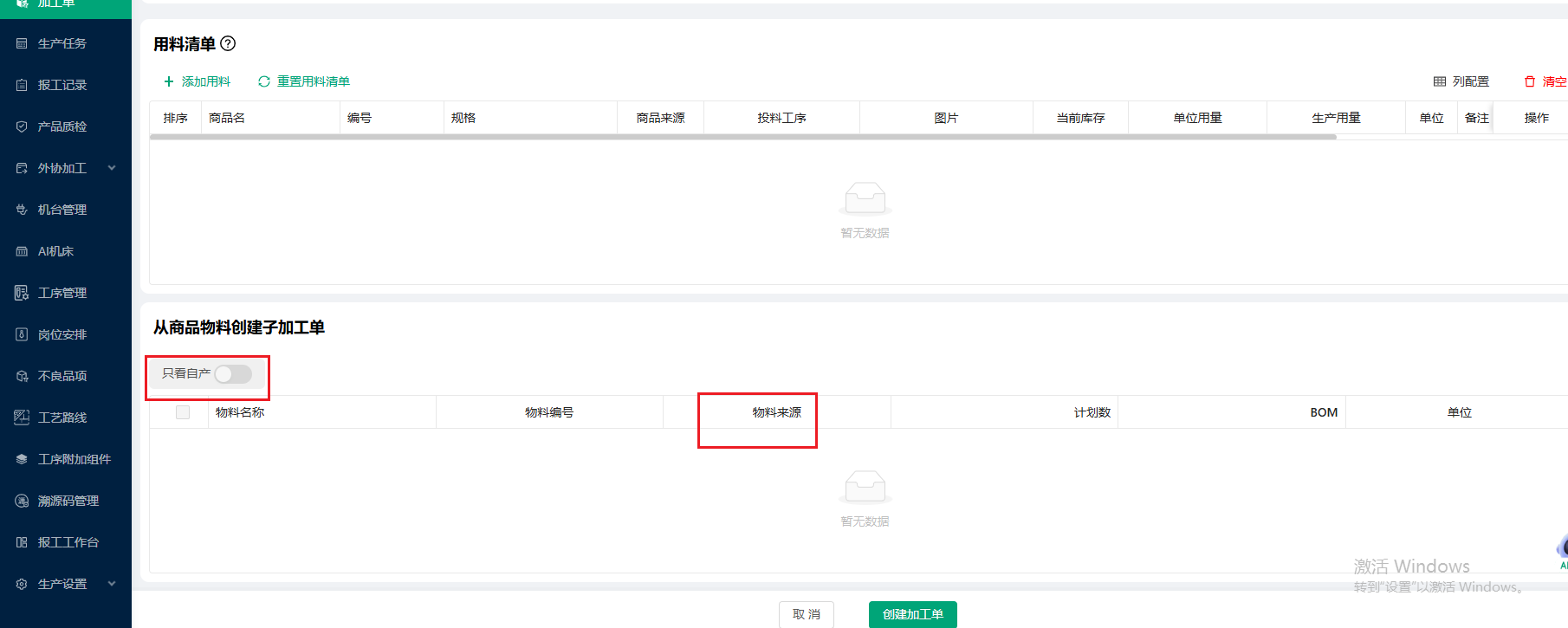The height and width of the screenshot is (628, 1568).
Task: Open 列配置 column settings icon
Action: tap(1440, 81)
